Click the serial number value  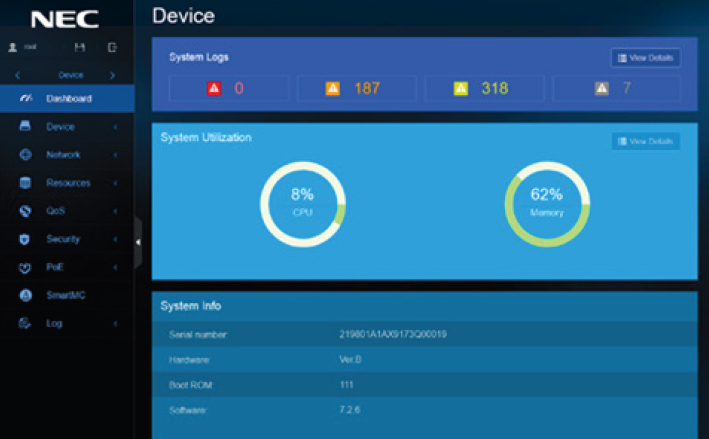[393, 334]
